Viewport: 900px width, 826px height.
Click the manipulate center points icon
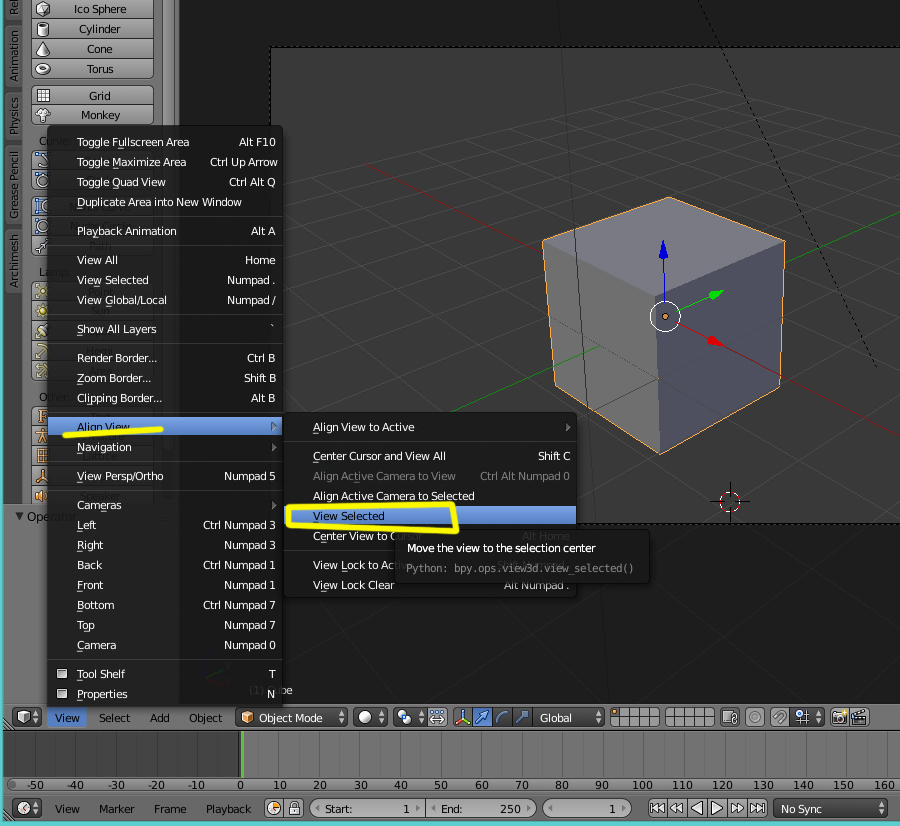point(437,718)
